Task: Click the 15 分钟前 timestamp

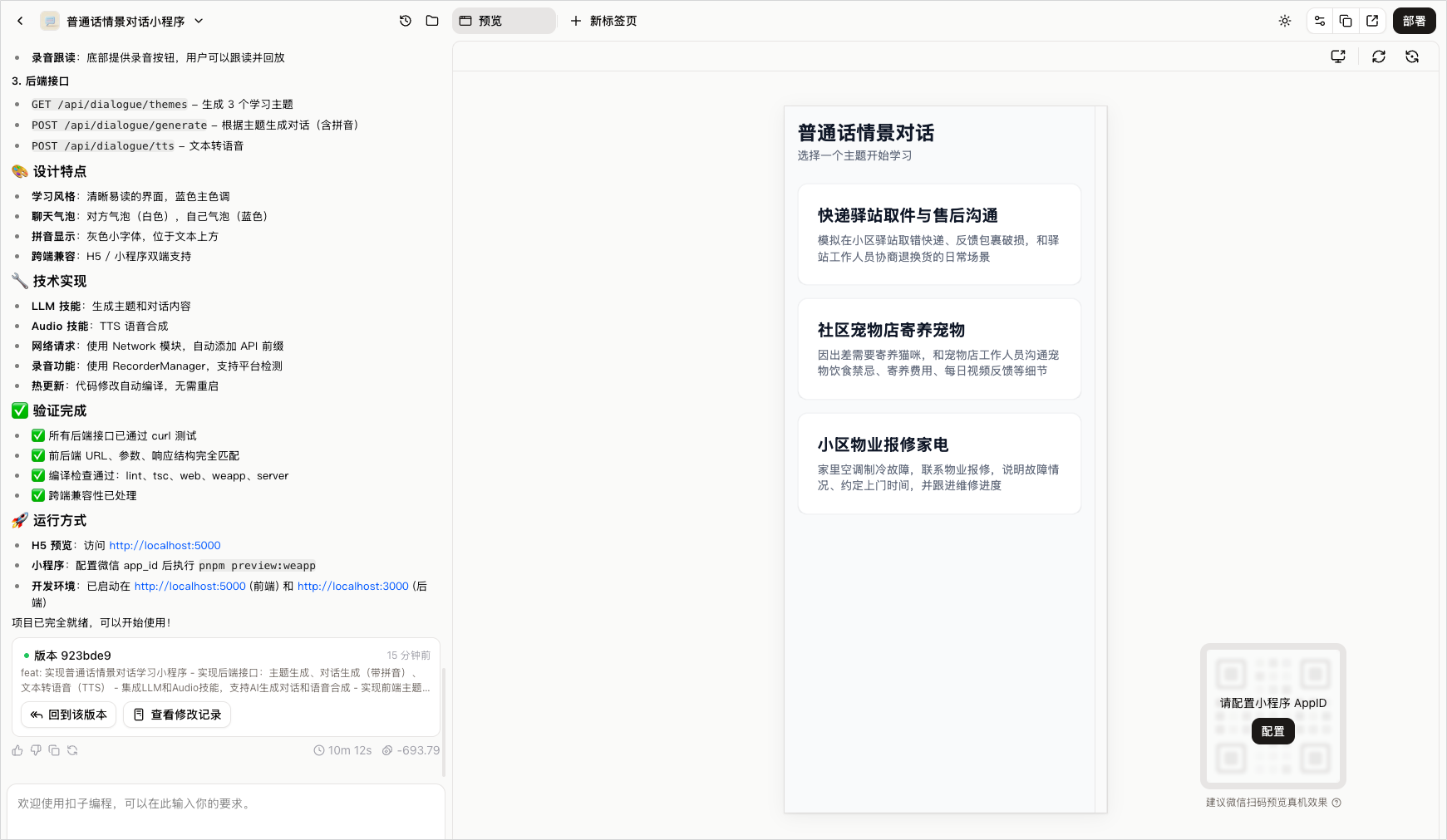Action: (x=408, y=656)
